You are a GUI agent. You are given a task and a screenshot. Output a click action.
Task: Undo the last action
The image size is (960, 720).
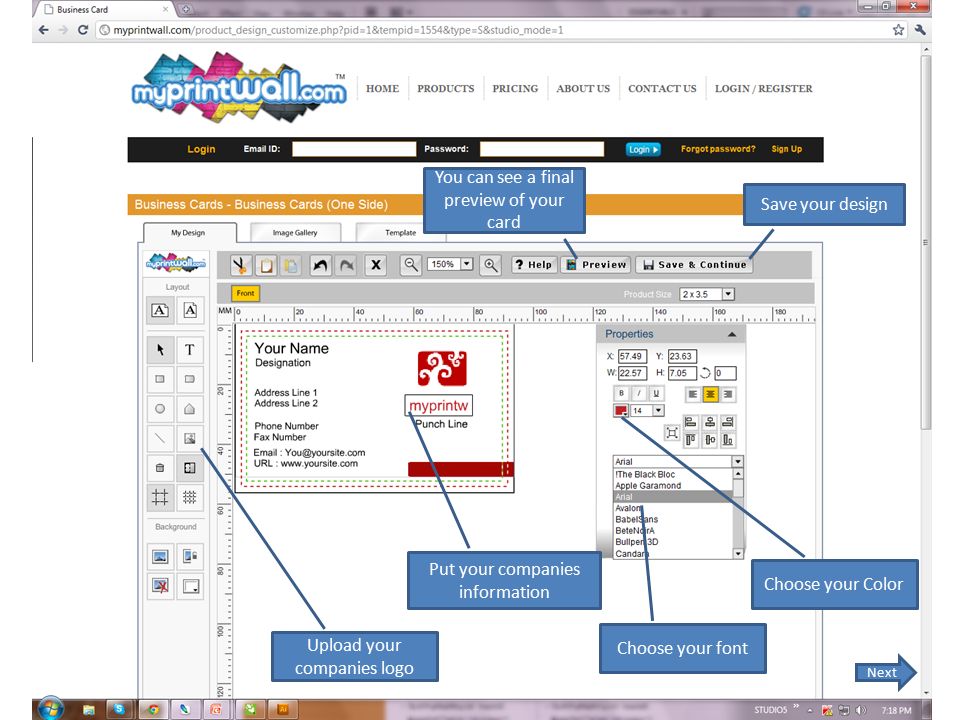coord(320,265)
